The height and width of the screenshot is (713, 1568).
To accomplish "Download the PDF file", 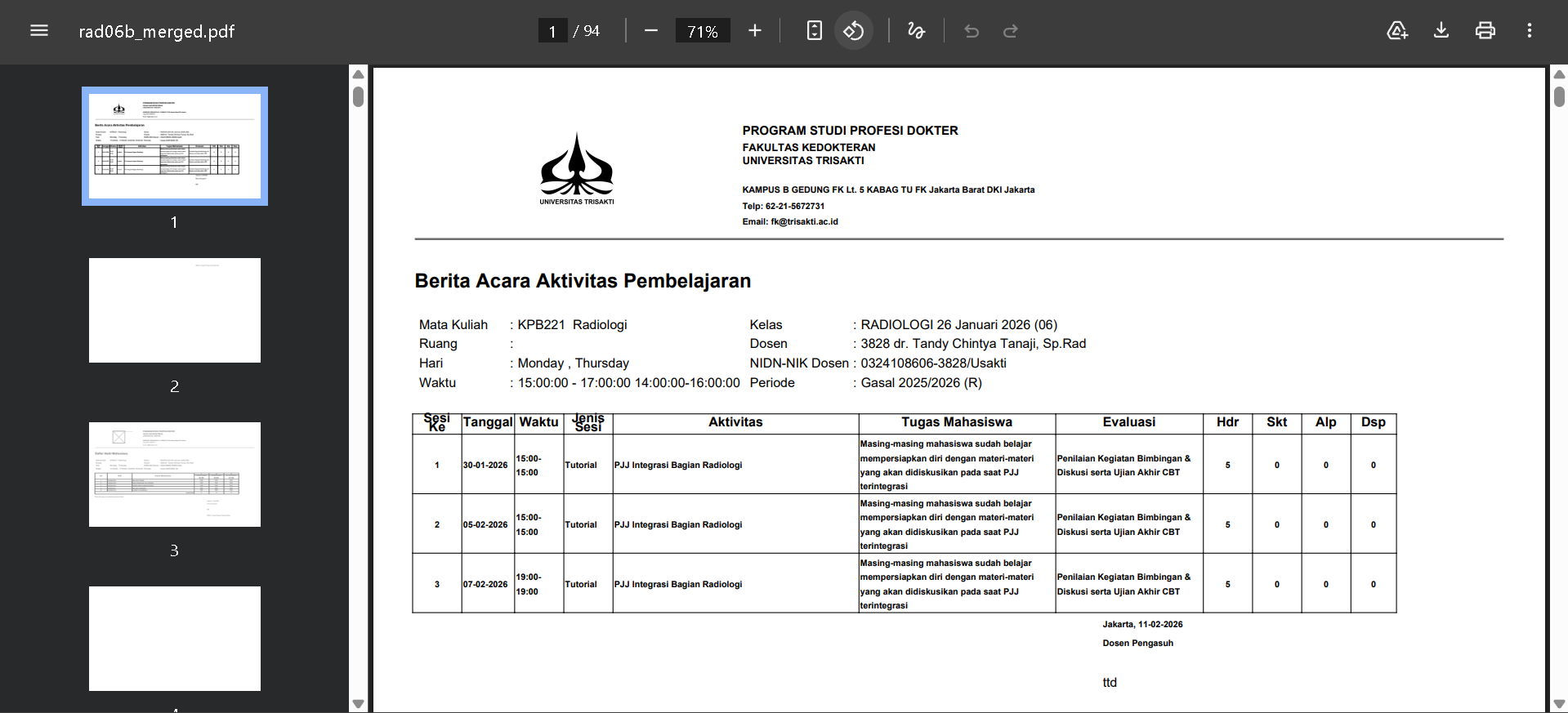I will [1441, 31].
